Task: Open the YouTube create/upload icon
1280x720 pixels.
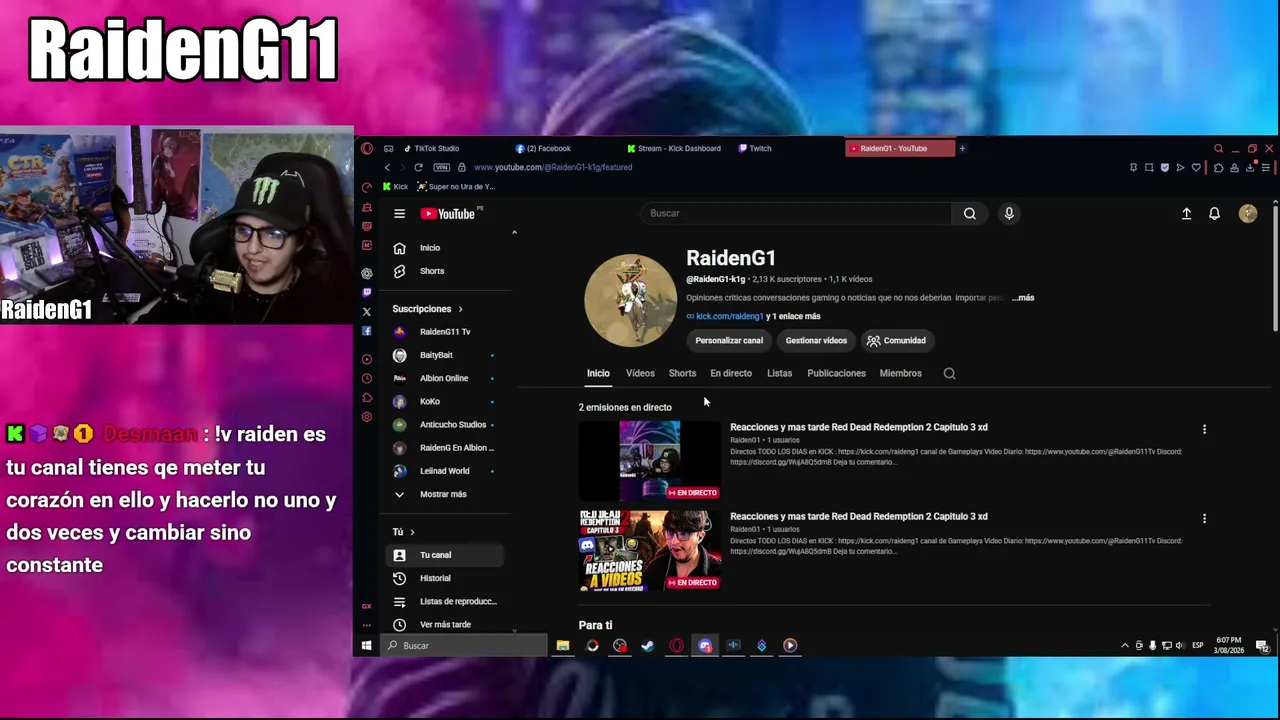Action: [x=1186, y=213]
